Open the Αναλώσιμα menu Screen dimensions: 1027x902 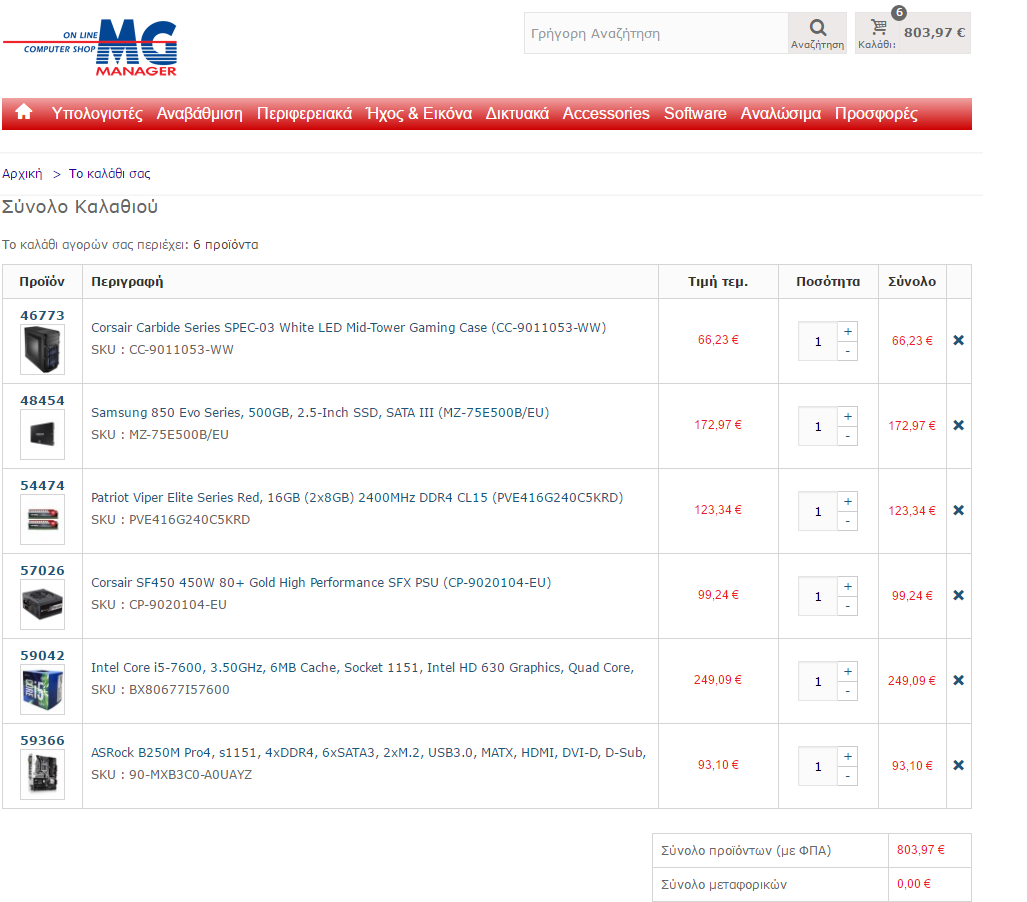780,113
